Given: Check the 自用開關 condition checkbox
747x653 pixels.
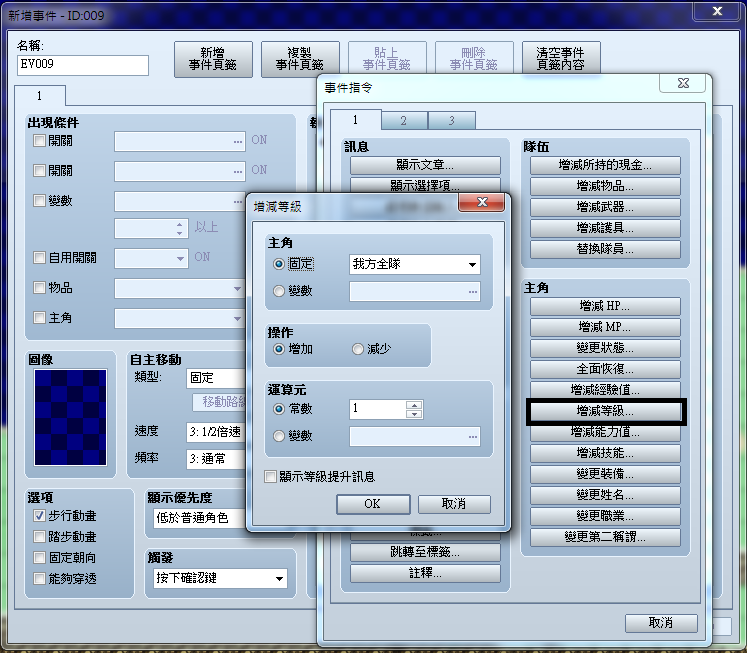Looking at the screenshot, I should point(39,258).
